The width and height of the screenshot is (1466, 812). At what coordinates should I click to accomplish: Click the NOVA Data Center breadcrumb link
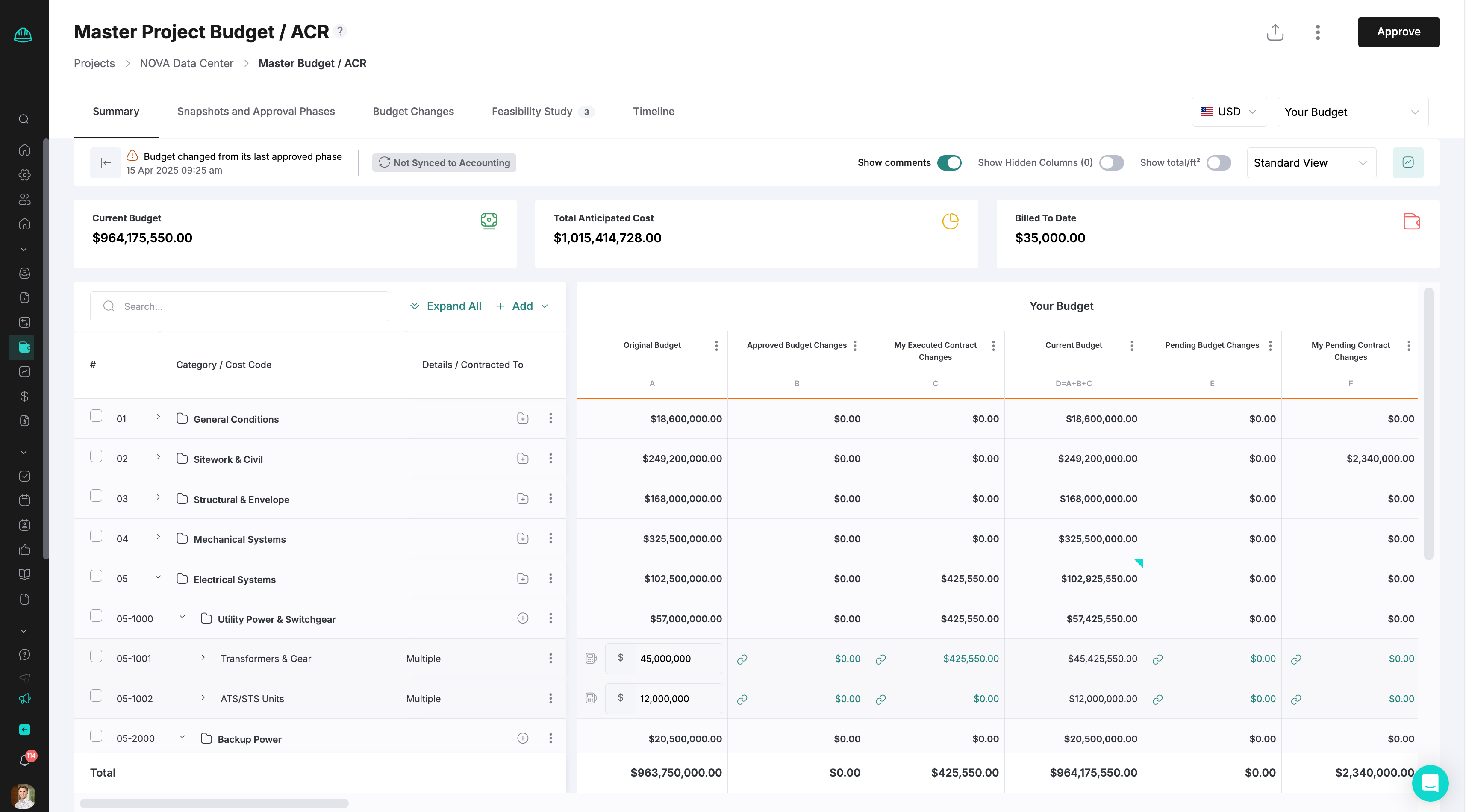[x=186, y=63]
